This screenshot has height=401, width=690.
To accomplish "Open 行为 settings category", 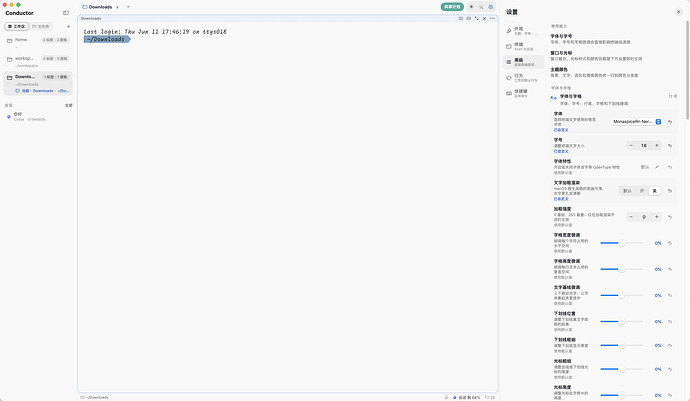I will point(523,78).
